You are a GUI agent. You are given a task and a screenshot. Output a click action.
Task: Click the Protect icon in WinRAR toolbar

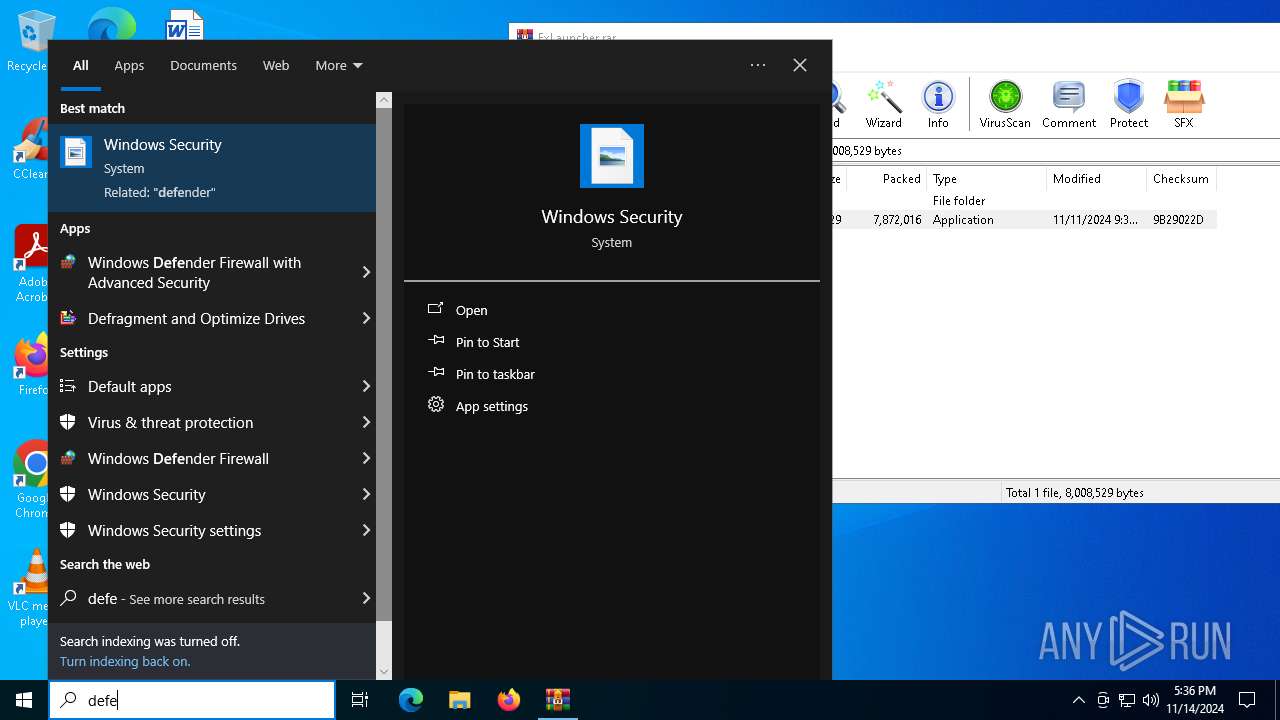pyautogui.click(x=1129, y=105)
